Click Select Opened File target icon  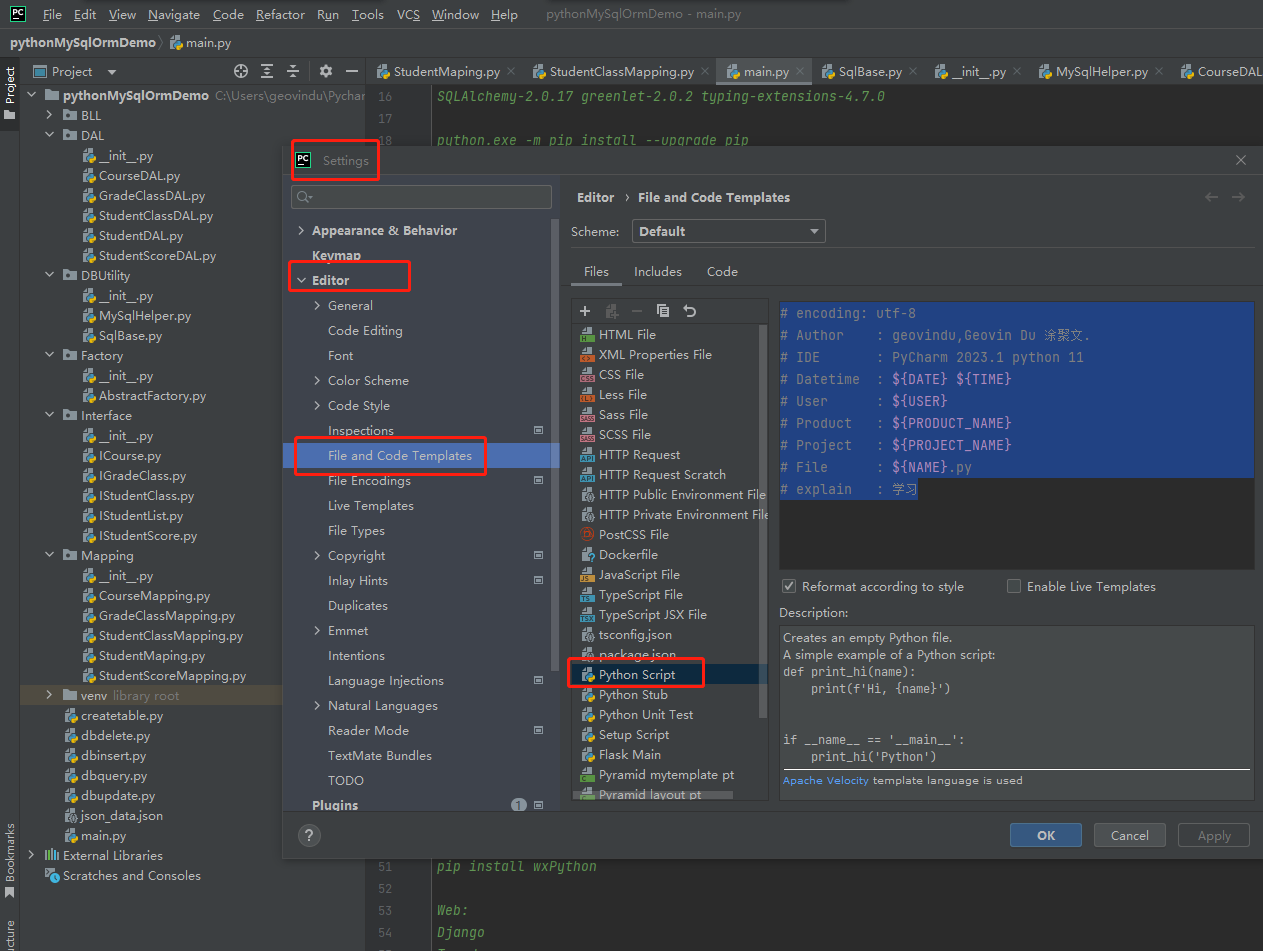(240, 72)
